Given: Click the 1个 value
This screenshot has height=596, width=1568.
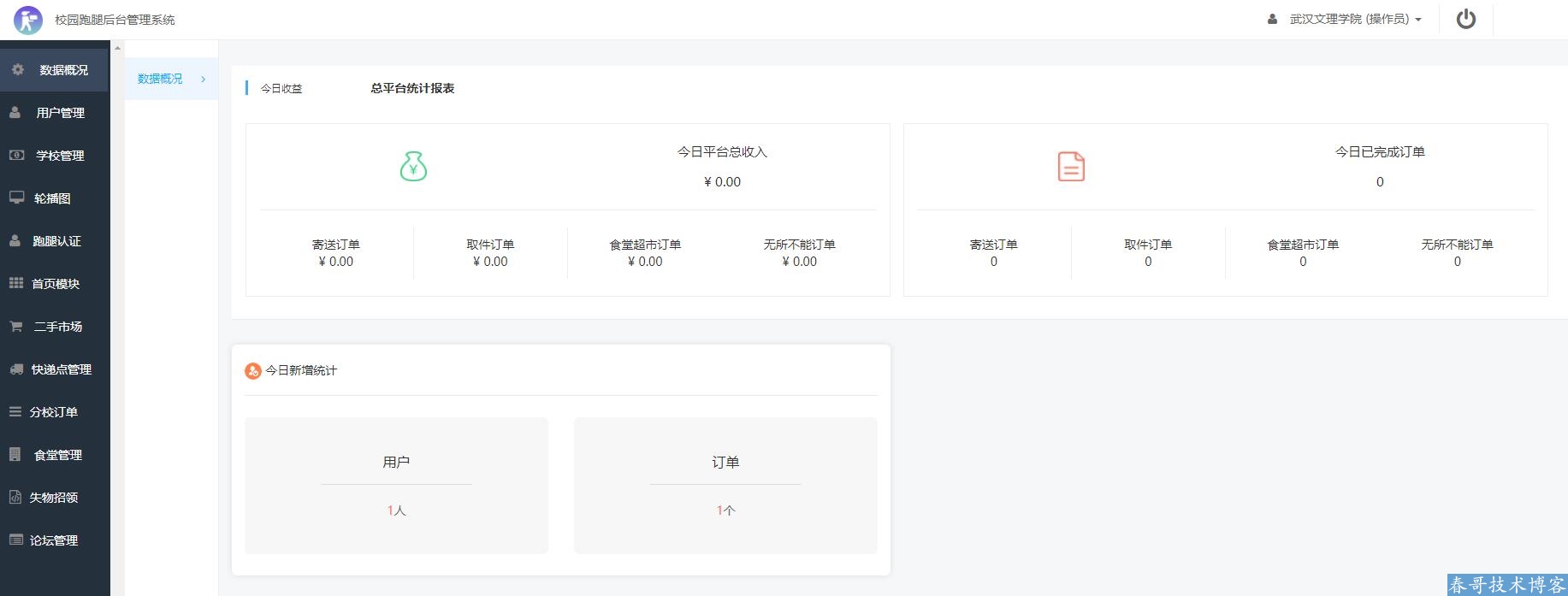Looking at the screenshot, I should [725, 510].
